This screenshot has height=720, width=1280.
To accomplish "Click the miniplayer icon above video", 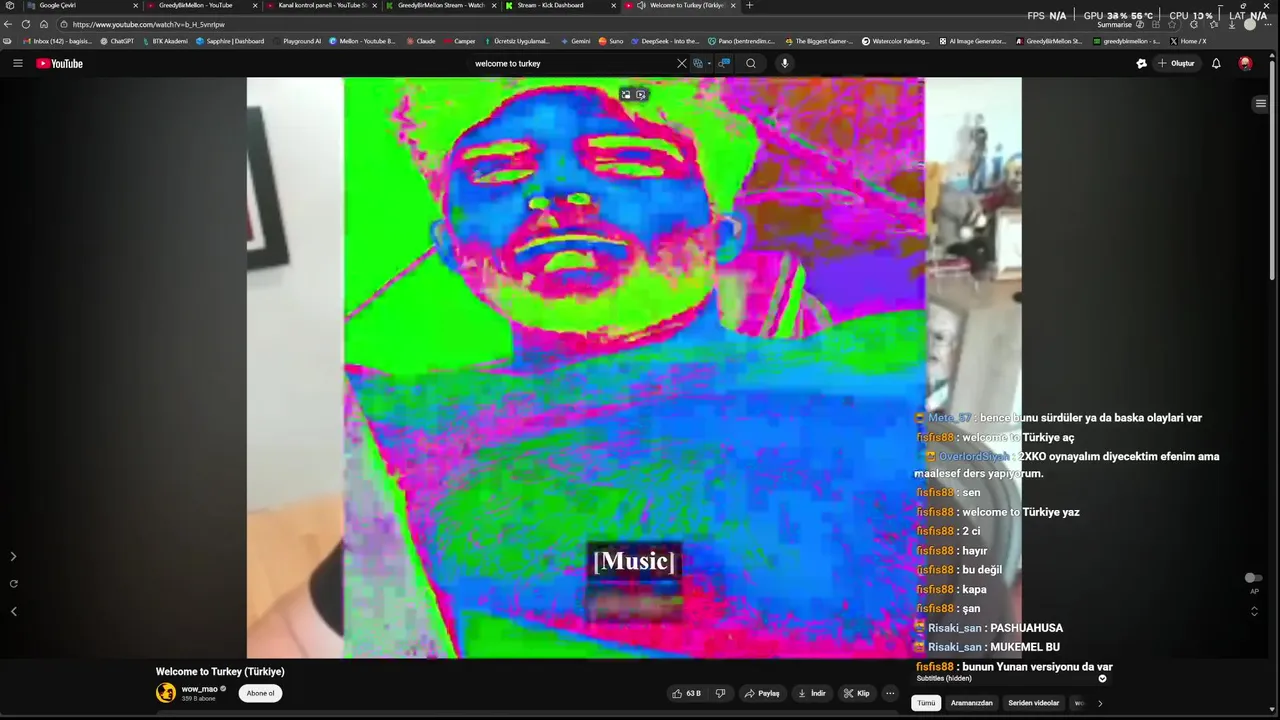I will pos(626,94).
